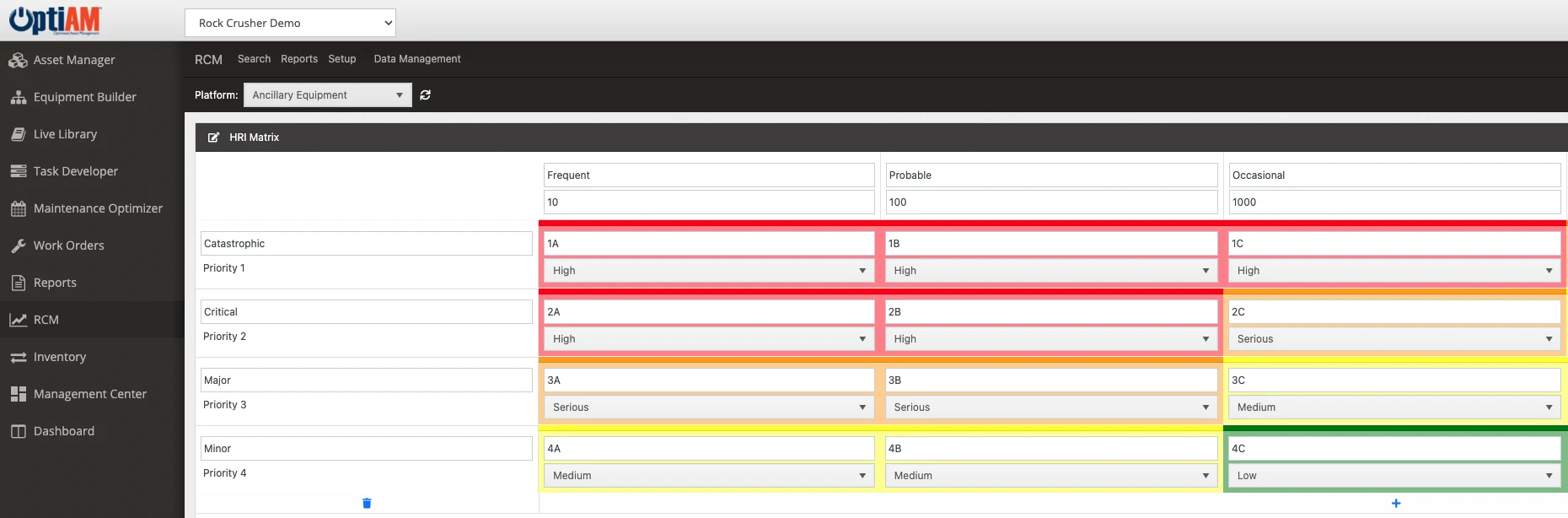Click the Inventory arrows icon

pyautogui.click(x=18, y=357)
